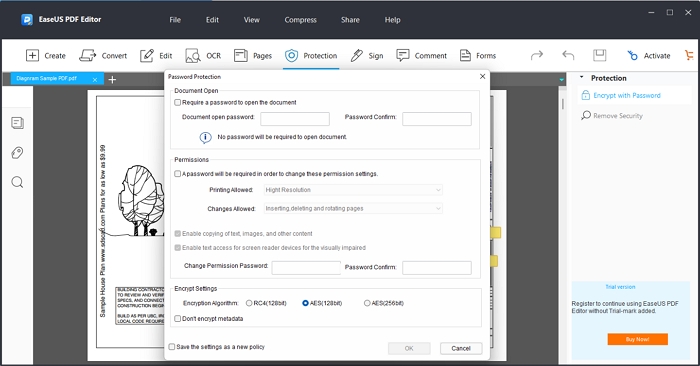
Task: Select AES(128bit) encryption algorithm
Action: click(x=305, y=303)
